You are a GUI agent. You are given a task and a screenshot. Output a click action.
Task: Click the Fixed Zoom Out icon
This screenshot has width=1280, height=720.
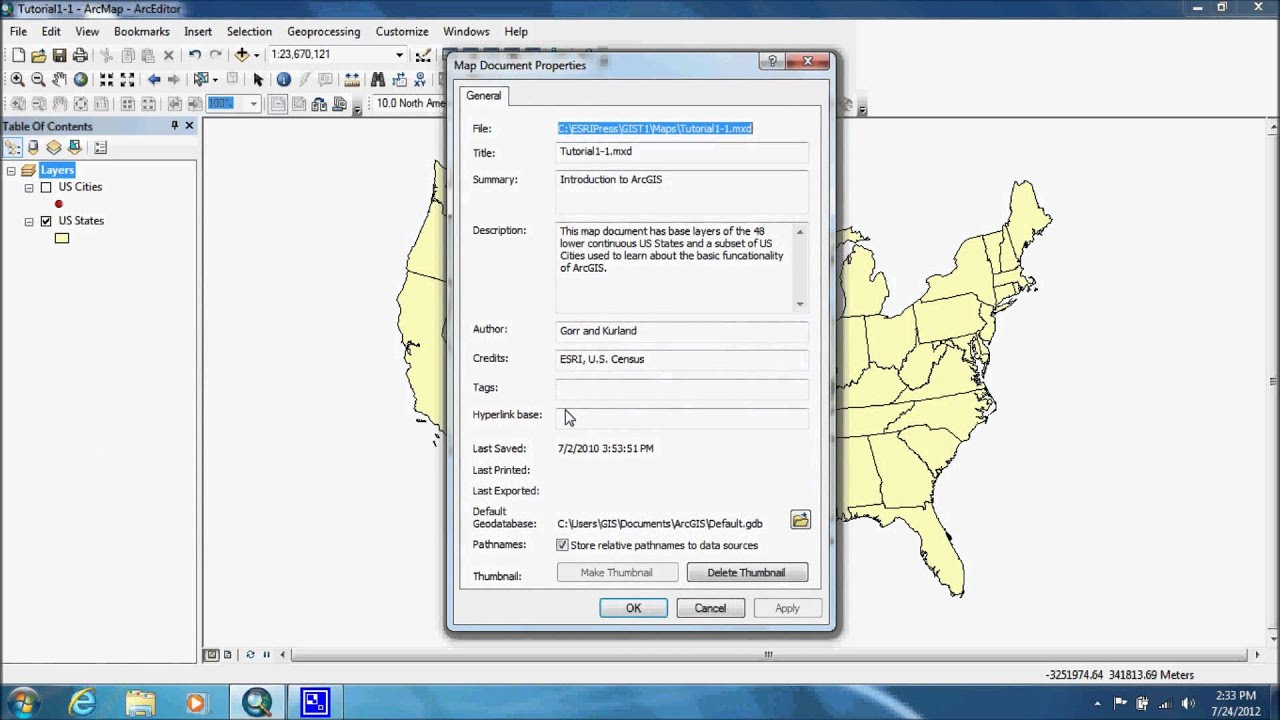click(x=127, y=79)
